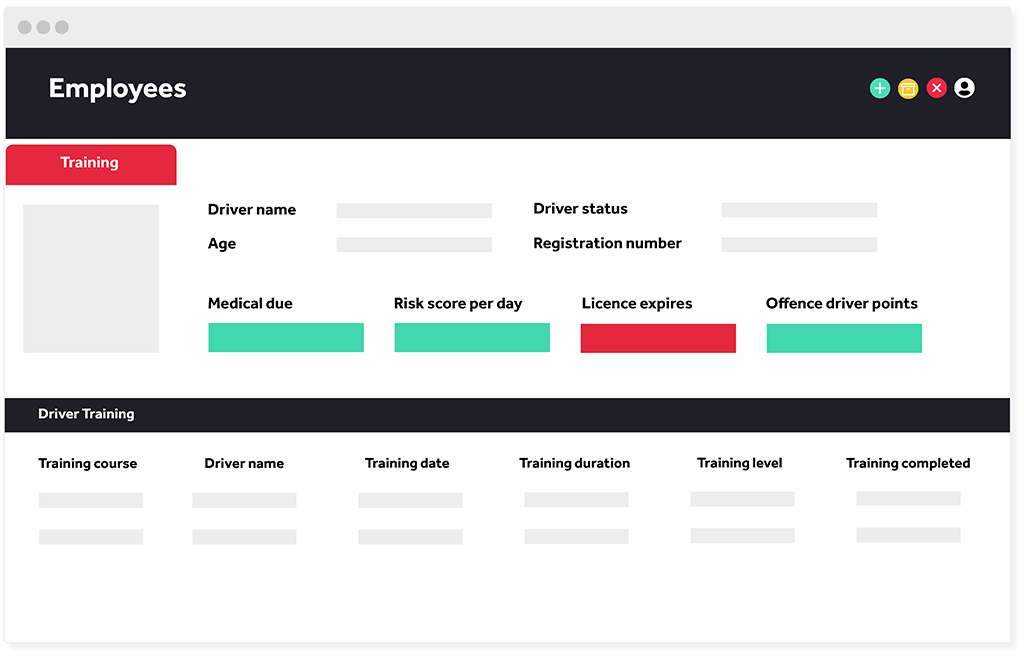This screenshot has width=1024, height=657.
Task: Select first row under Training course
Action: (x=91, y=500)
